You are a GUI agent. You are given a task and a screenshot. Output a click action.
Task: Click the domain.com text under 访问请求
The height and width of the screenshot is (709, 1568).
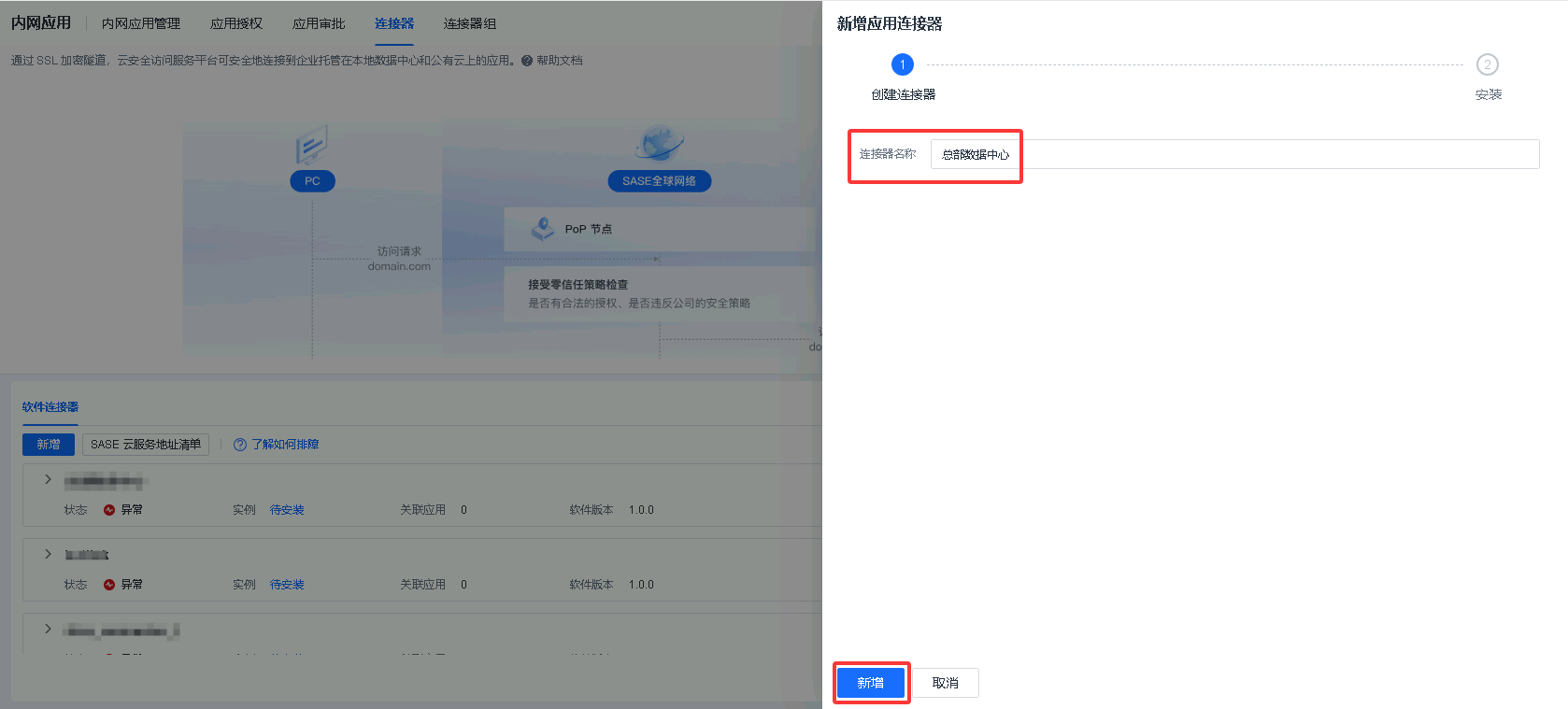(399, 266)
